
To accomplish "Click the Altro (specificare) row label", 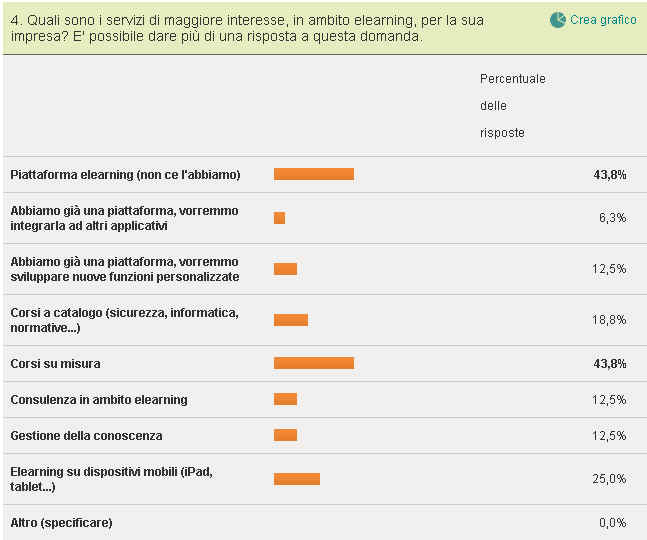I will coord(61,522).
